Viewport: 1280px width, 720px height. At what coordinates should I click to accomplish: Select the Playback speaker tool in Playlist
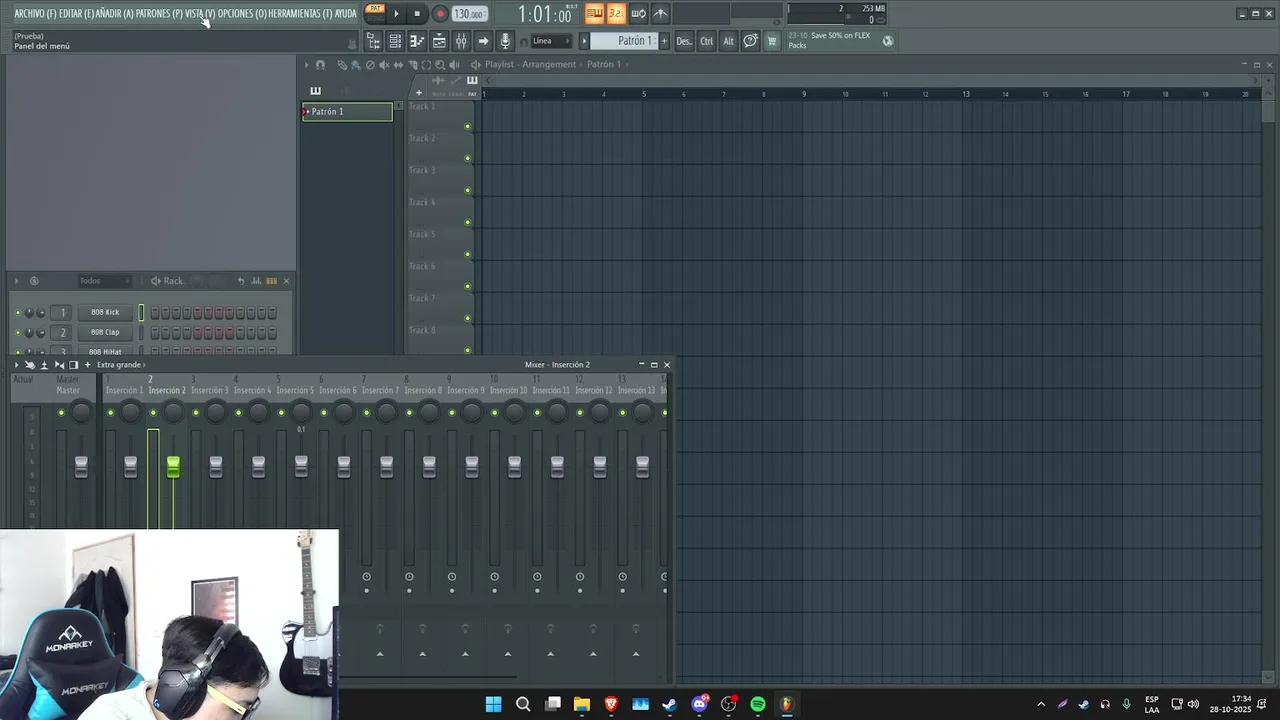tap(454, 65)
